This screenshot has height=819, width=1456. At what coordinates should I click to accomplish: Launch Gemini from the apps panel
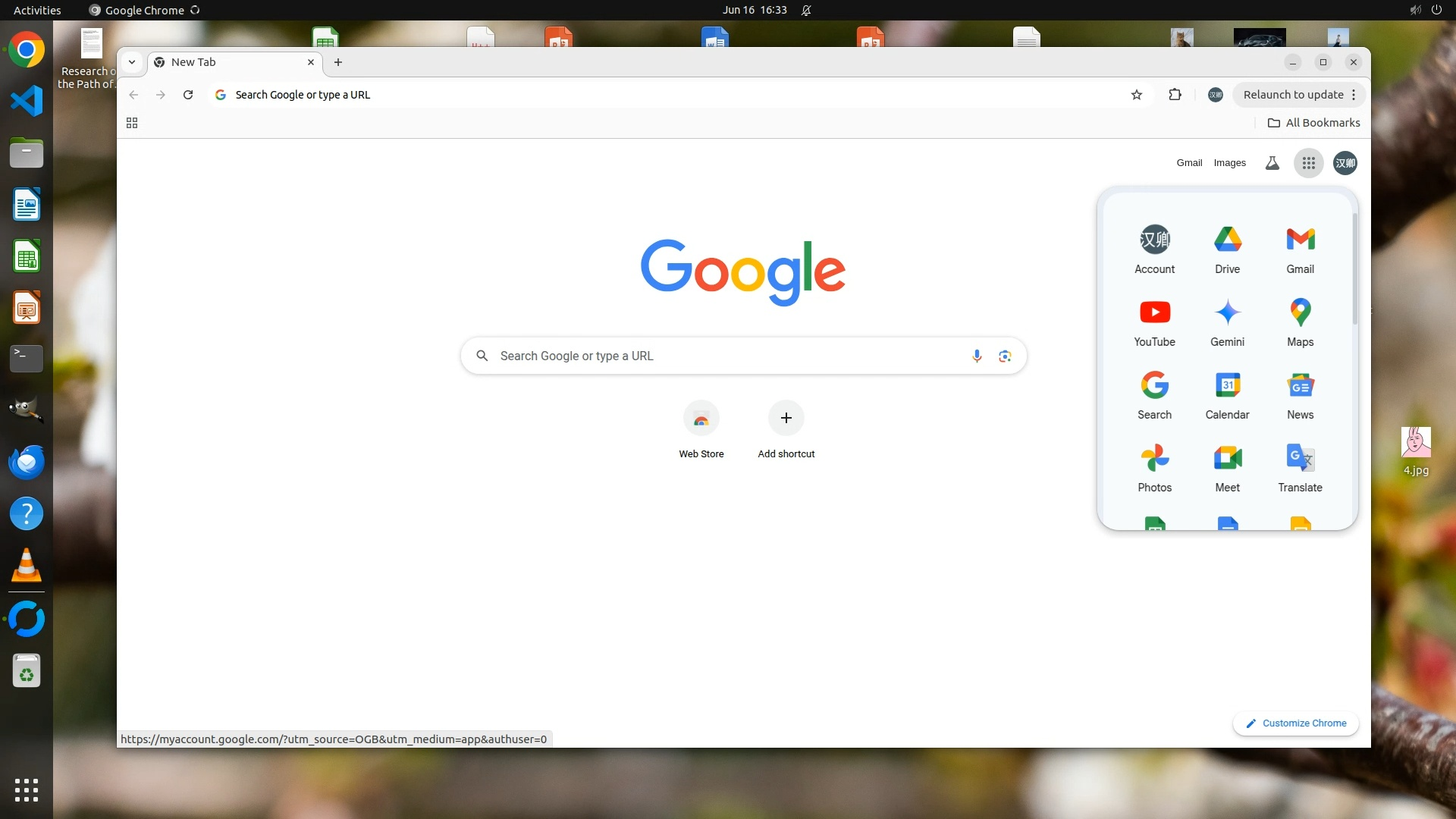[1227, 322]
